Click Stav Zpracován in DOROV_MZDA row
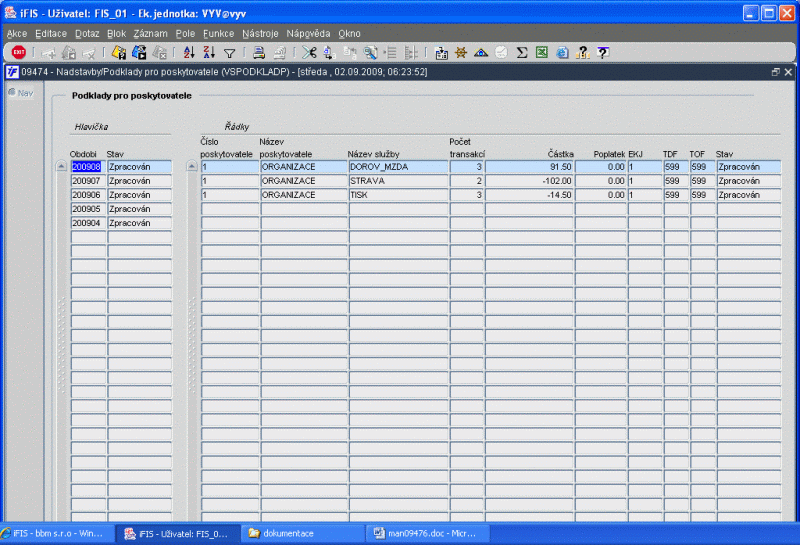Viewport: 800px width, 545px height. coord(748,167)
